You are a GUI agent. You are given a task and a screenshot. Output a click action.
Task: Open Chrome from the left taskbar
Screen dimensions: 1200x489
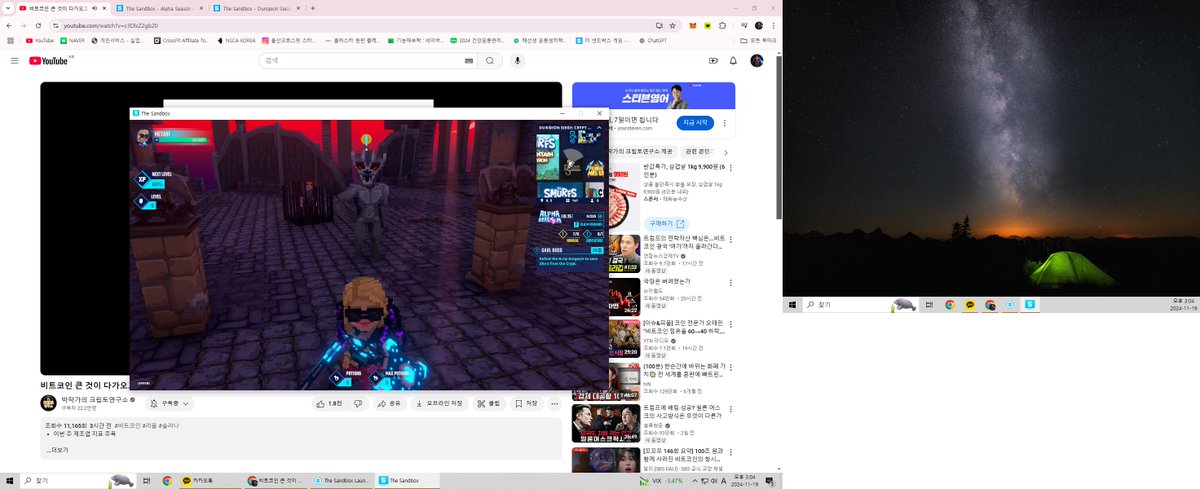click(x=167, y=481)
